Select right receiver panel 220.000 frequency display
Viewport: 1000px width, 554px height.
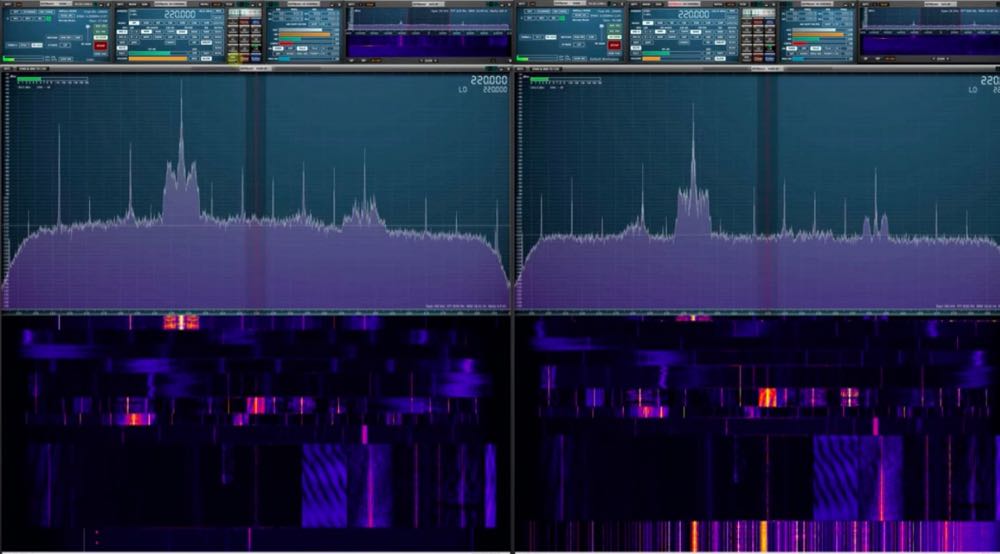(x=693, y=15)
